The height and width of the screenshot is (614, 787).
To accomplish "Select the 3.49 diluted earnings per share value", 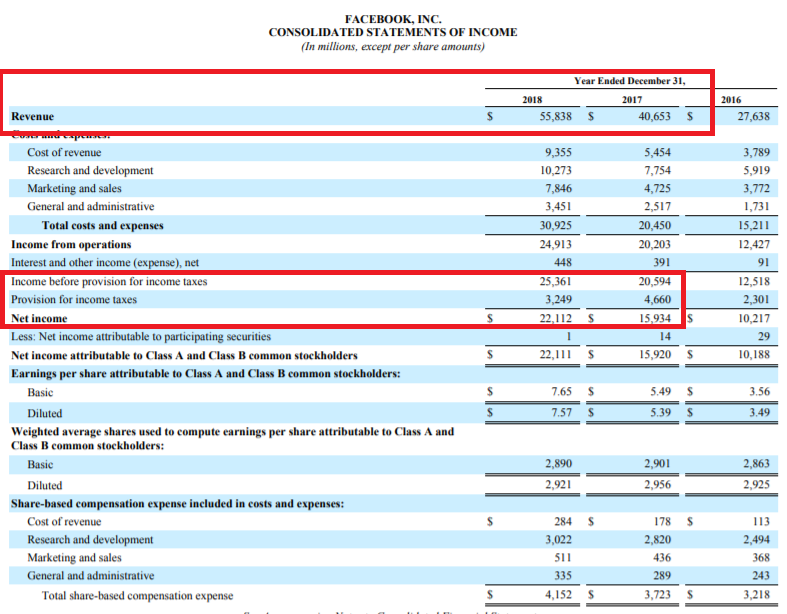I will (760, 413).
